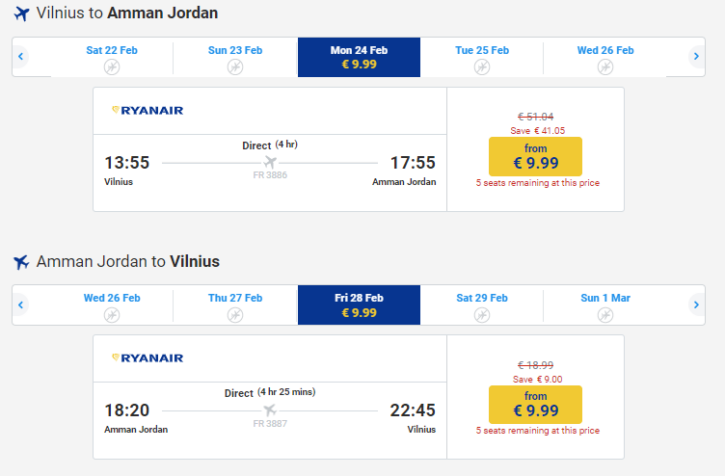The height and width of the screenshot is (476, 725).
Task: Click no-flight icon under Sat 29 Feb
Action: point(482,315)
